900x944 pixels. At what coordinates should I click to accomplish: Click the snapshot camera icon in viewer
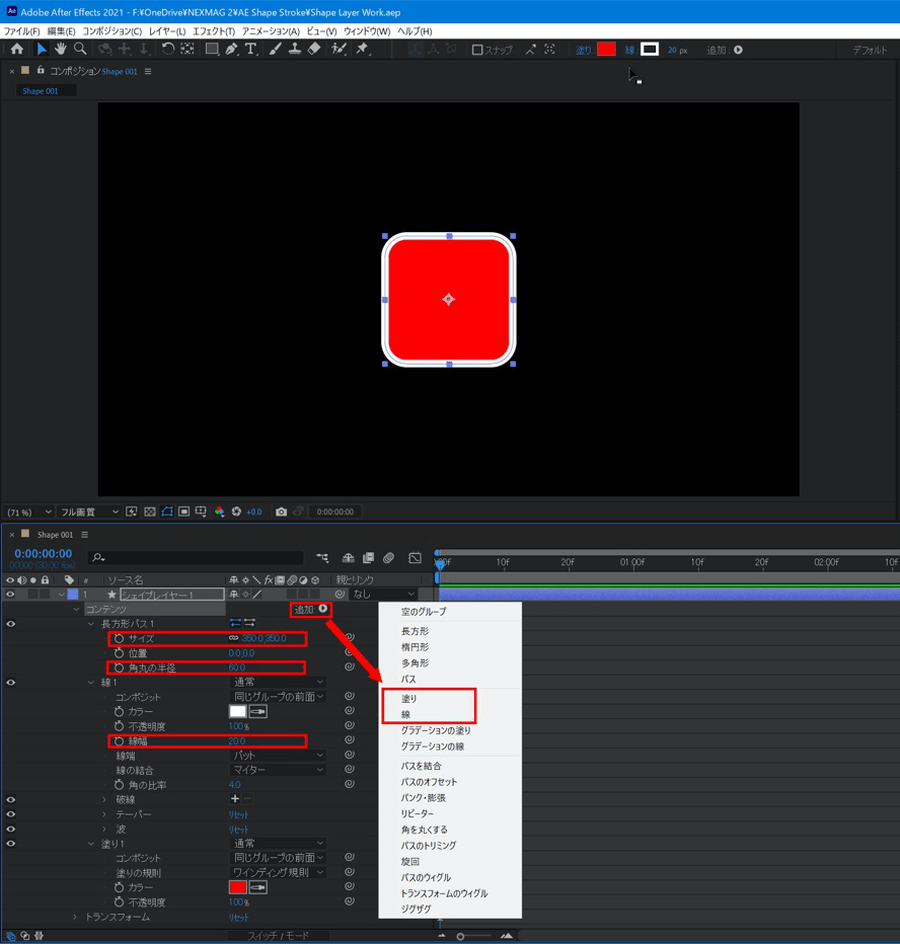[x=281, y=511]
